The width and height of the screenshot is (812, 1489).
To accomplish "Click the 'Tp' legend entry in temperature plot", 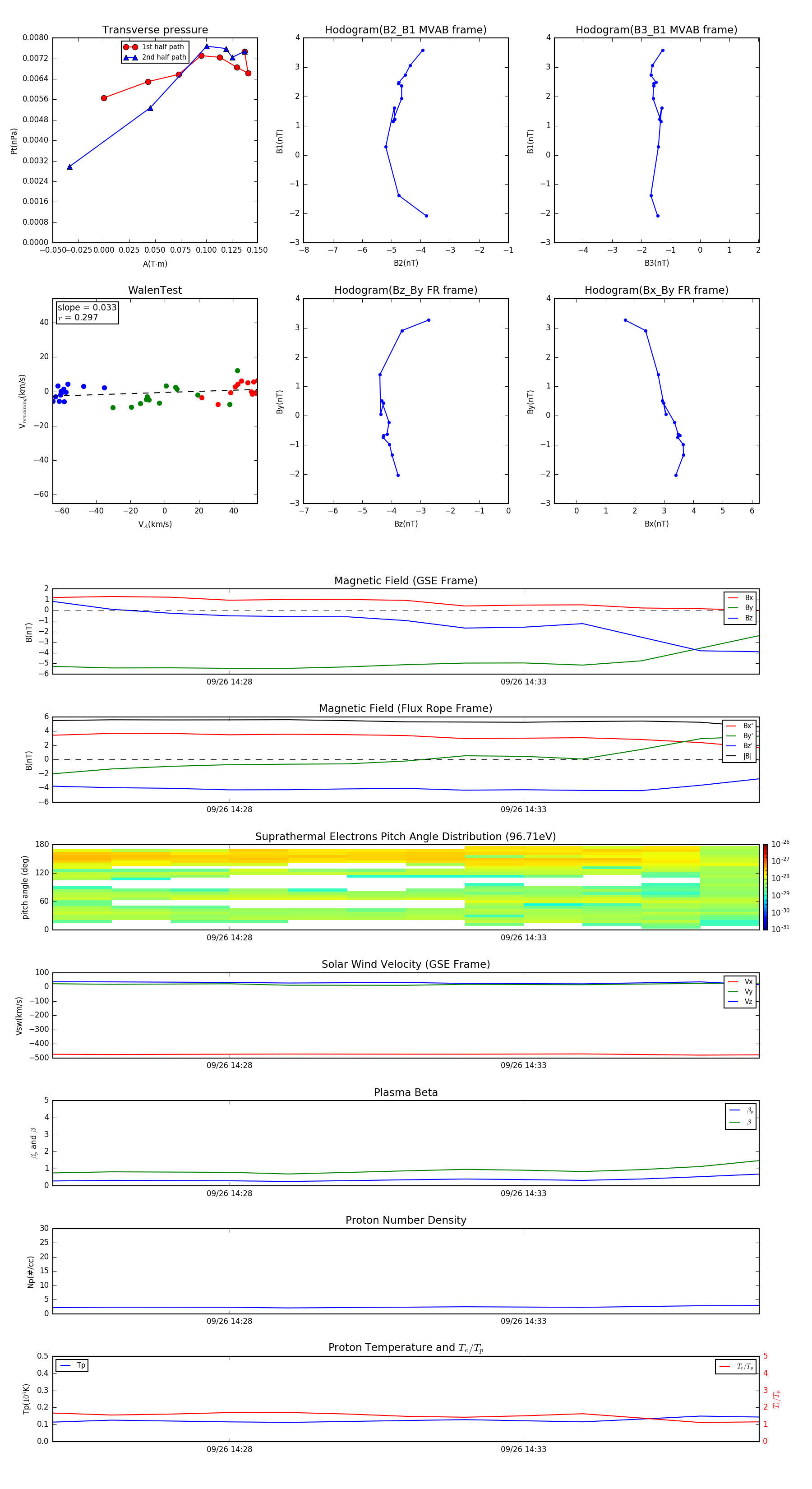I will [x=72, y=1365].
